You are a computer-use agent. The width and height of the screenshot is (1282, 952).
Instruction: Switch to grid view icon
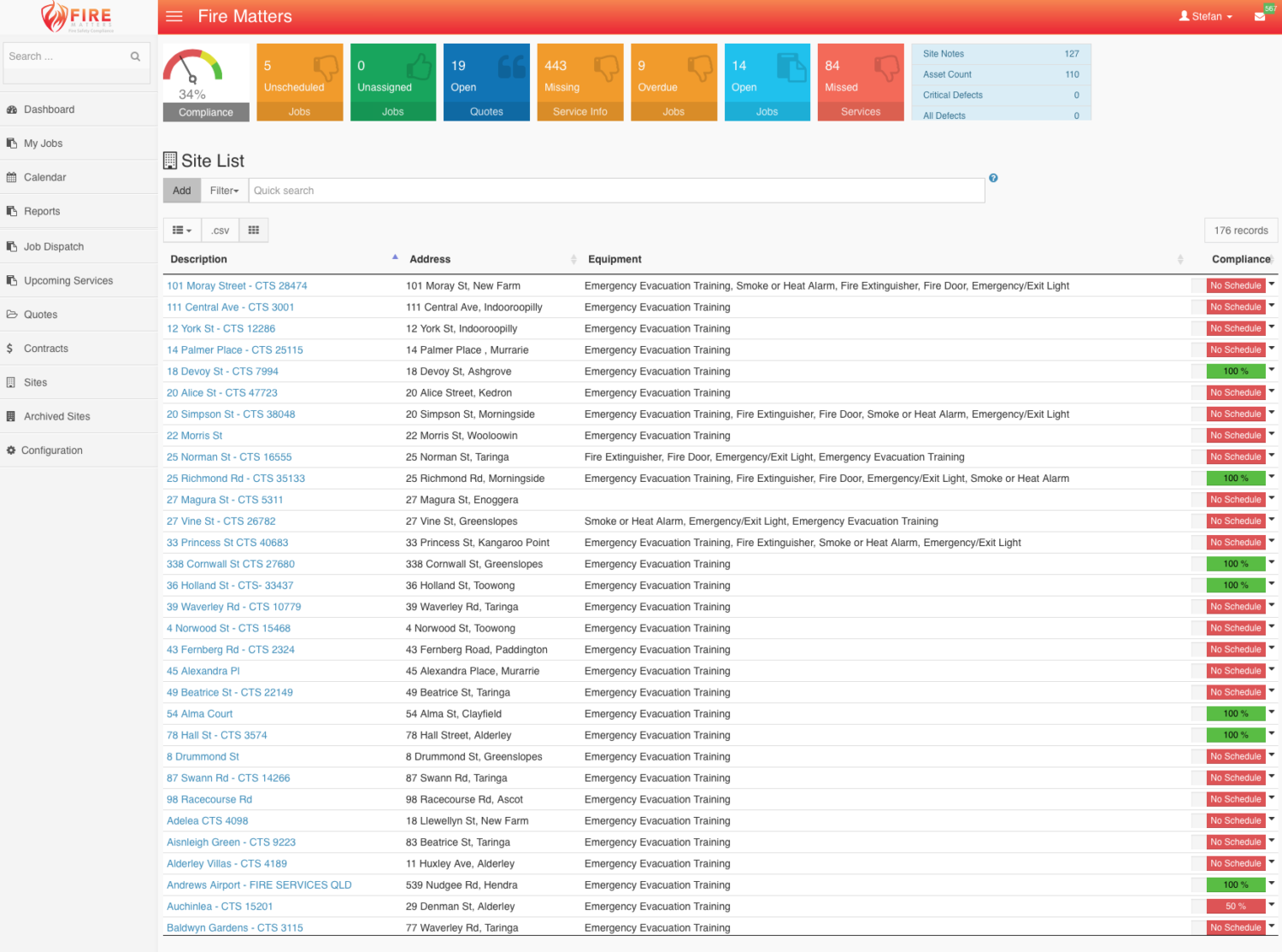[254, 230]
